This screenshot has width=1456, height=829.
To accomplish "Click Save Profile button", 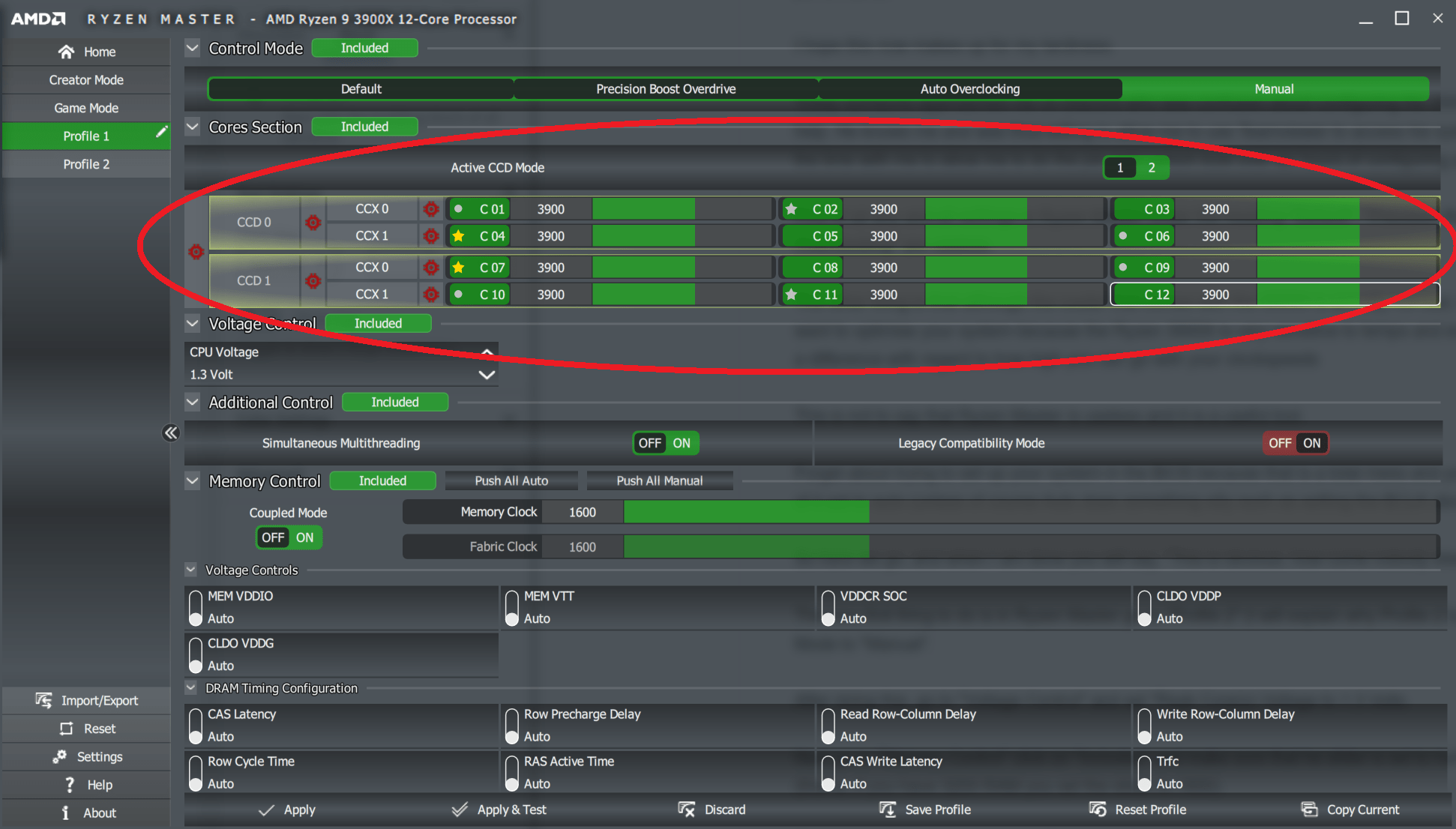I will (925, 810).
